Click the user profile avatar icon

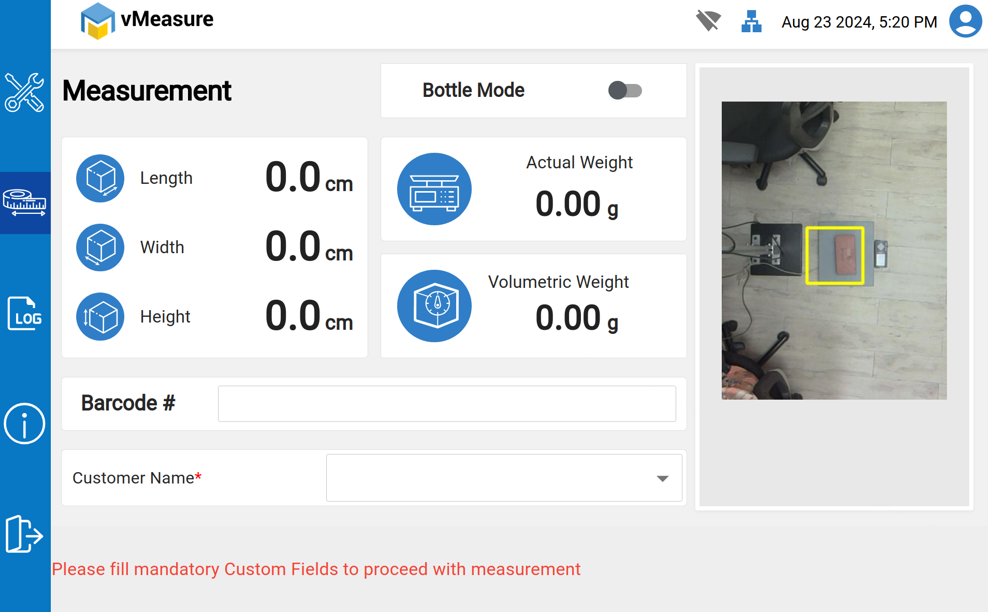[965, 21]
